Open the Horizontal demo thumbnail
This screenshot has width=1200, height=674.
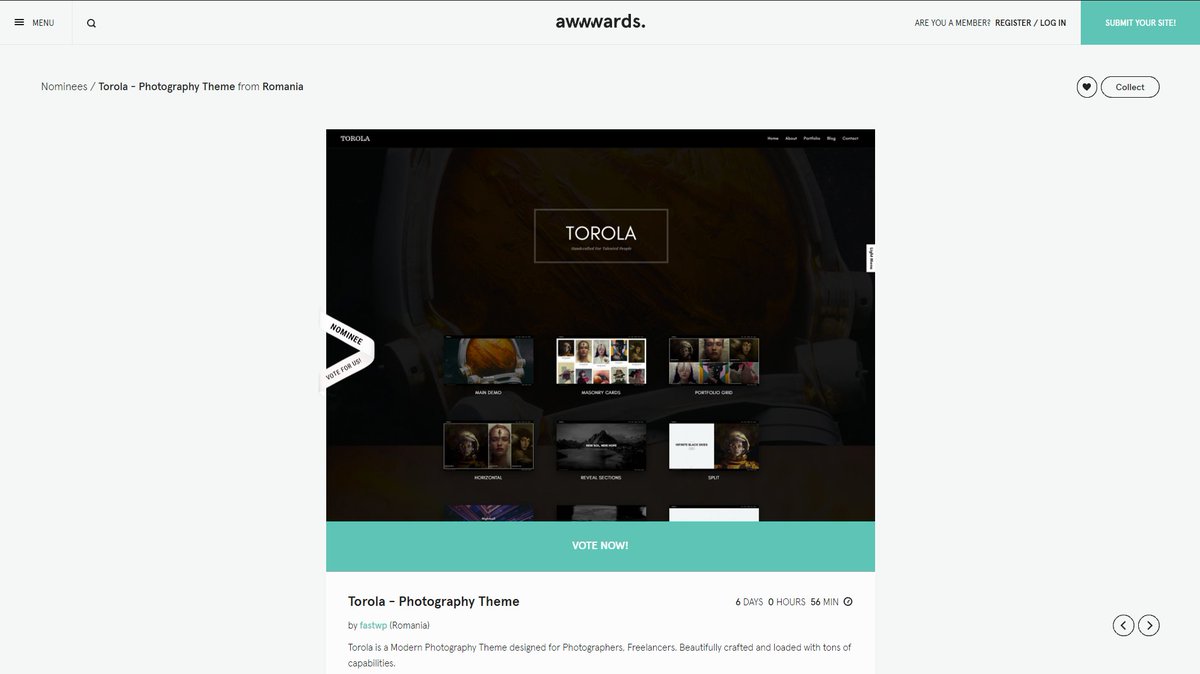tap(488, 446)
